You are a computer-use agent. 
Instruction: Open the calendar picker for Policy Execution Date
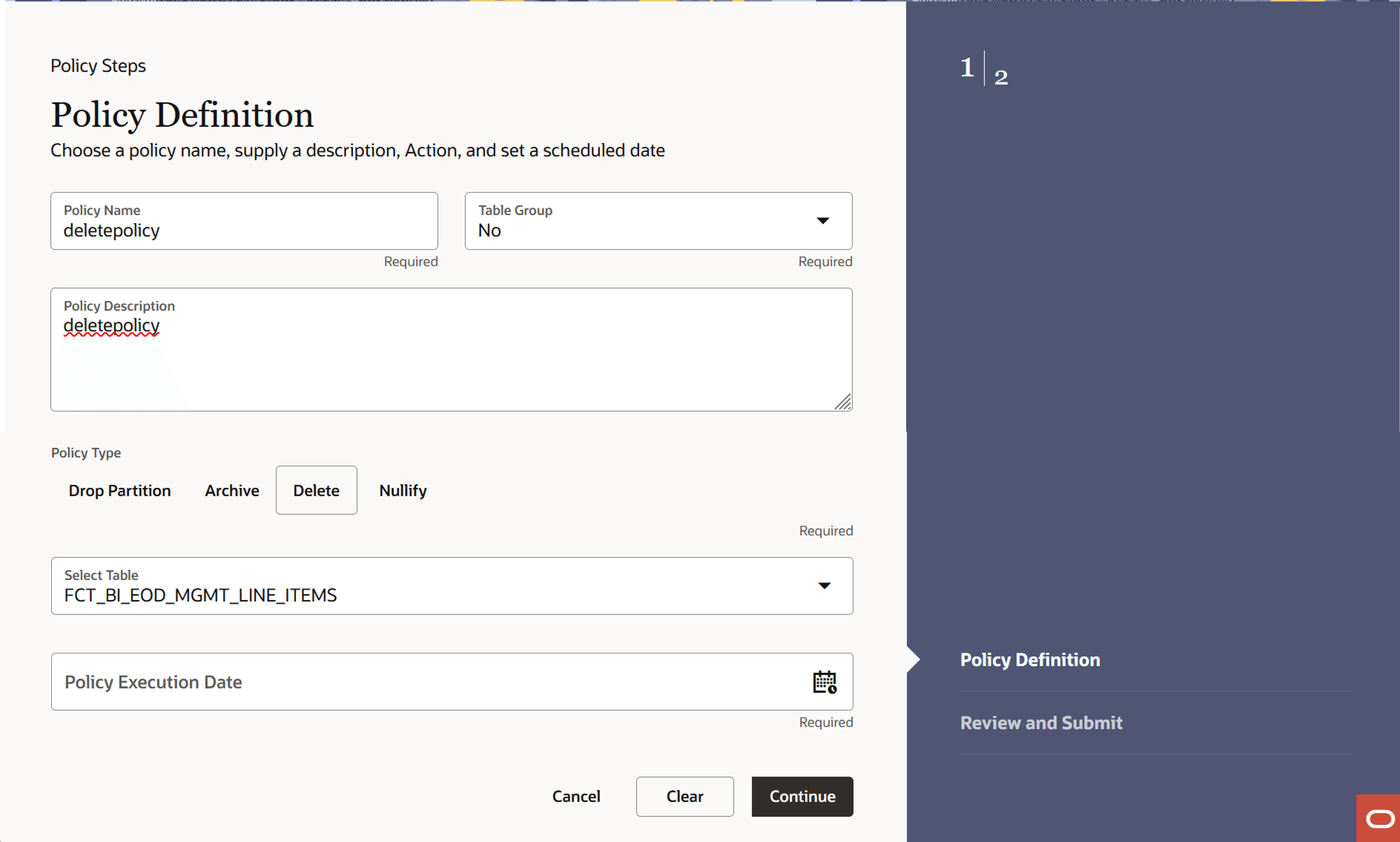(x=825, y=682)
